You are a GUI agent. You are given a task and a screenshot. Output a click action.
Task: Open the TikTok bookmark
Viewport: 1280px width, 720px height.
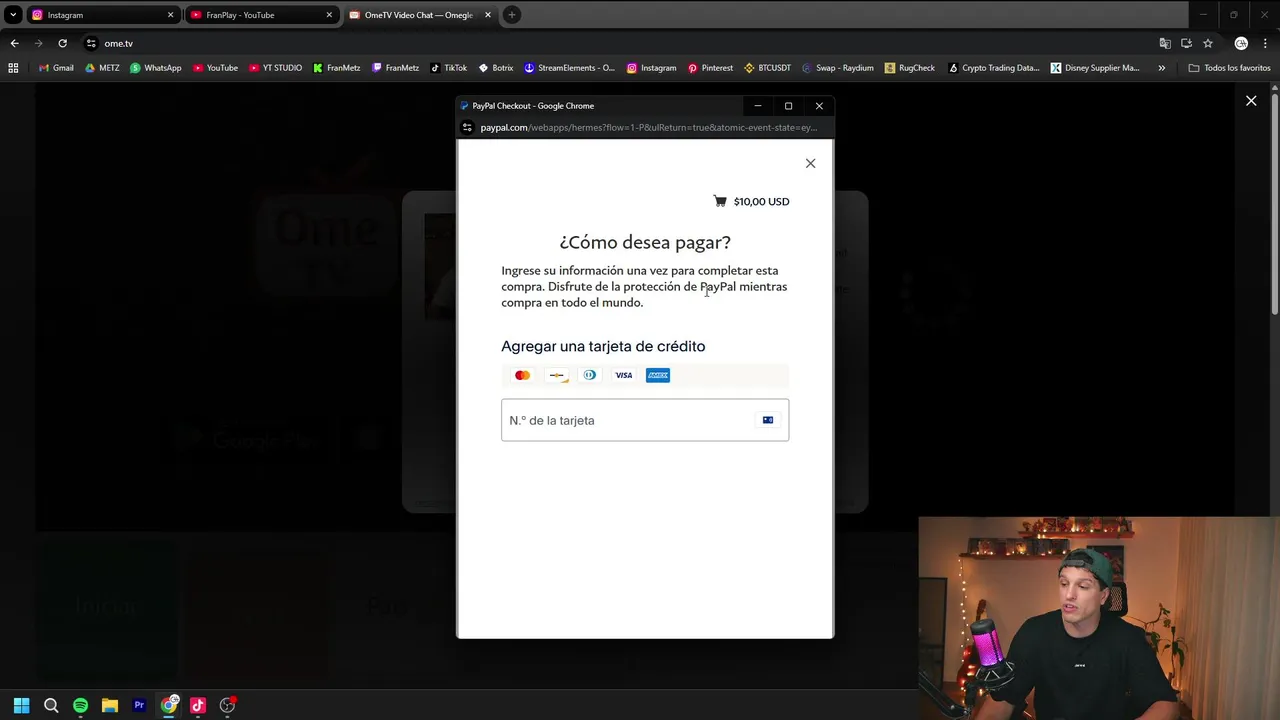(x=448, y=68)
